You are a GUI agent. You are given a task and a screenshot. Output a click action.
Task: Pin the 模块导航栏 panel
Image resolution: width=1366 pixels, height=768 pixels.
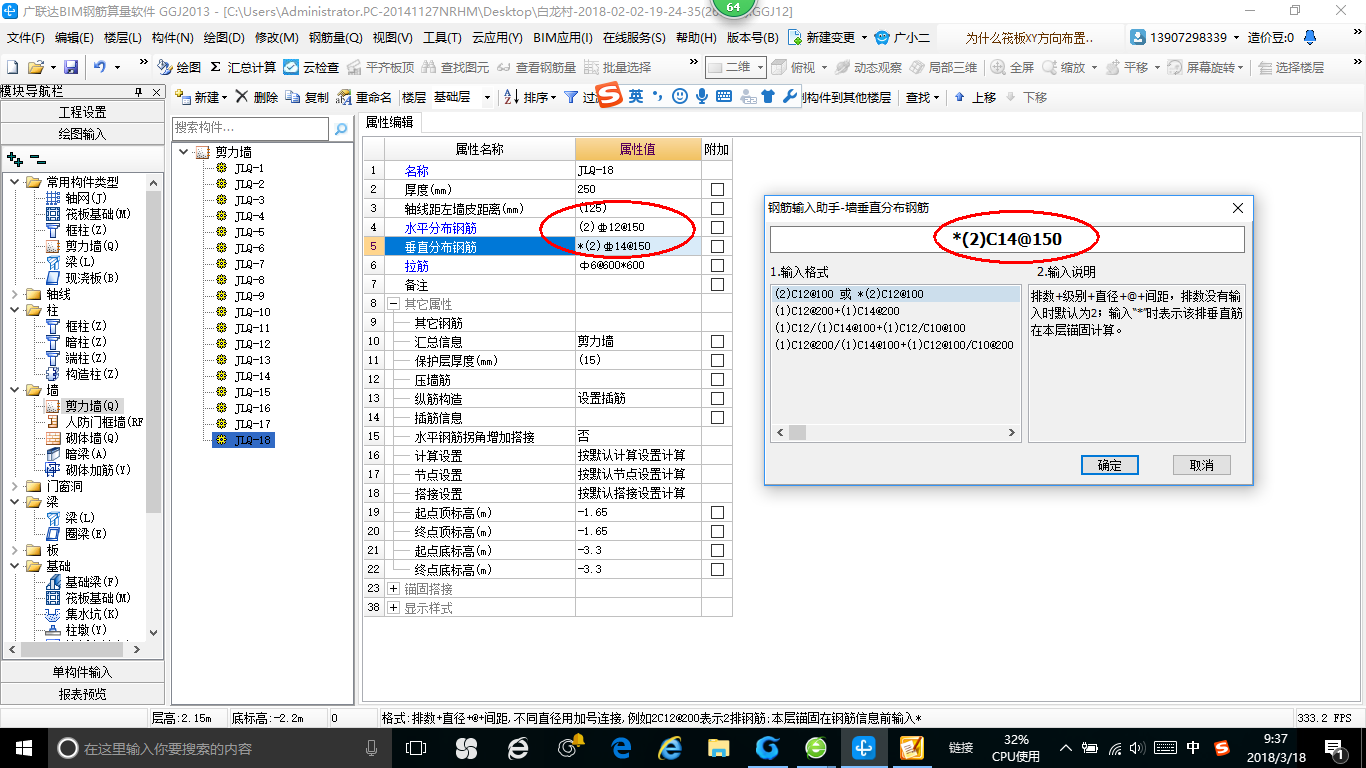click(x=139, y=92)
